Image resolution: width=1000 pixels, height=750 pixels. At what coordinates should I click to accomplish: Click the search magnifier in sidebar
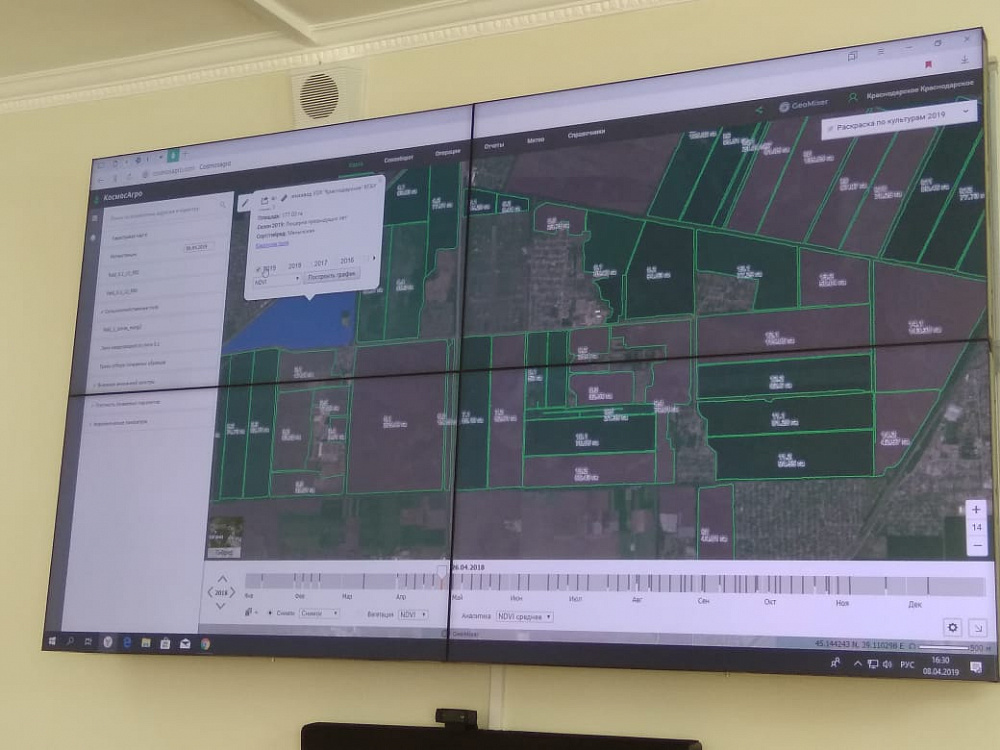click(x=223, y=205)
